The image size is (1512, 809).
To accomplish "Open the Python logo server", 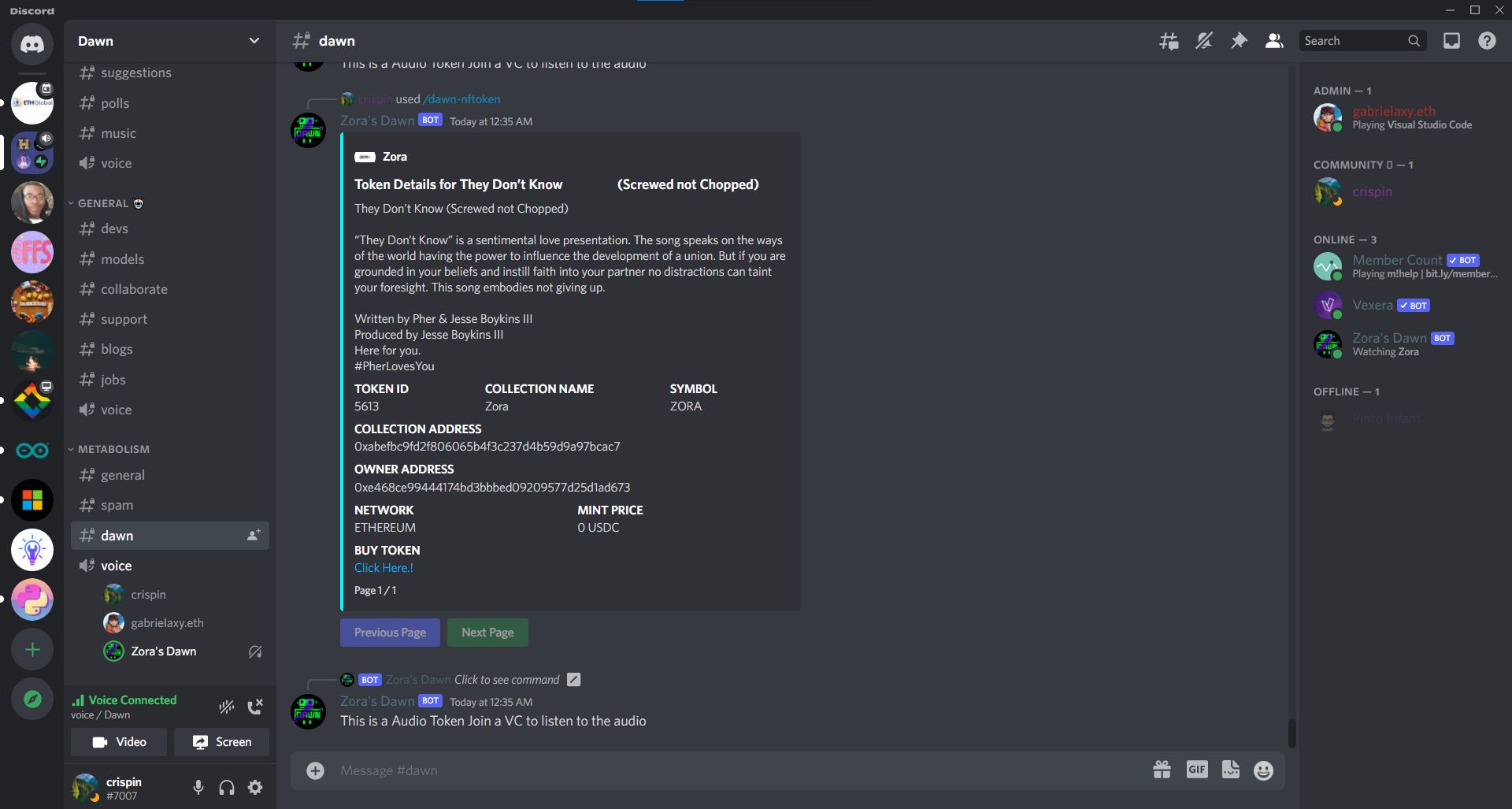I will 32,599.
